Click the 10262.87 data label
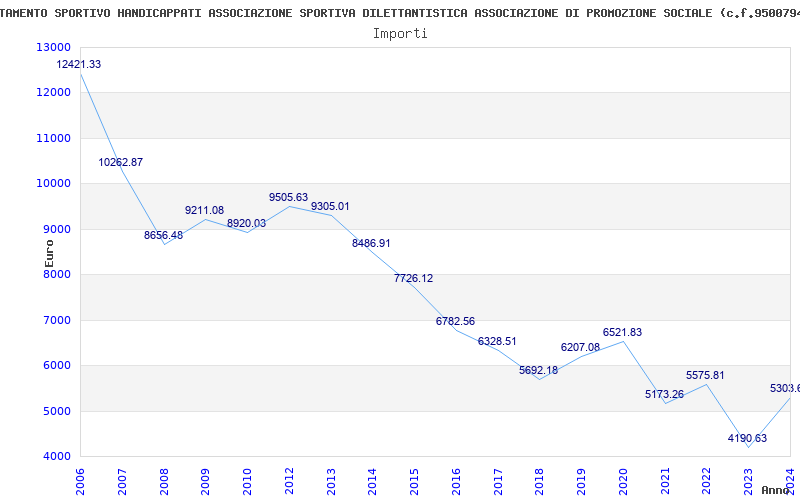This screenshot has width=800, height=500. tap(120, 162)
